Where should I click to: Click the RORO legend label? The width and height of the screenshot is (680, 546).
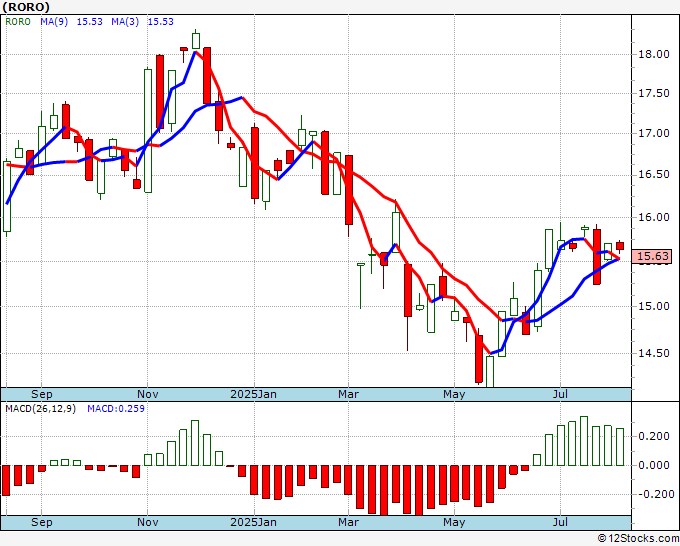point(18,22)
